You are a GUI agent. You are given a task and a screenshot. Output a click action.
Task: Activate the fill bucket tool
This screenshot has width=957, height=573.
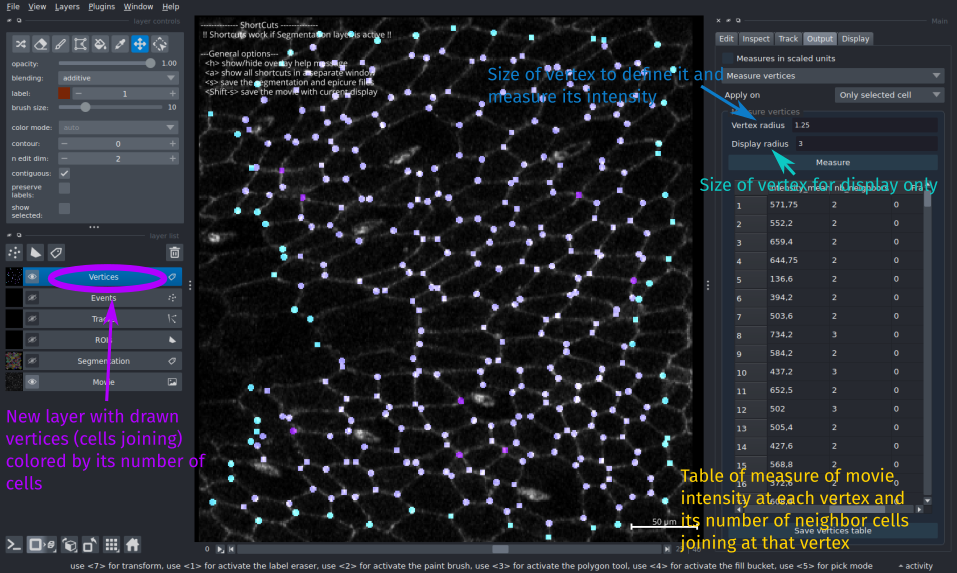tap(100, 44)
